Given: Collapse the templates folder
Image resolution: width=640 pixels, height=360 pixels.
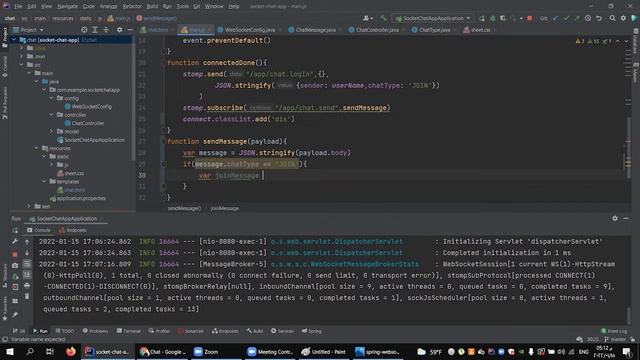Looking at the screenshot, I should 44,181.
